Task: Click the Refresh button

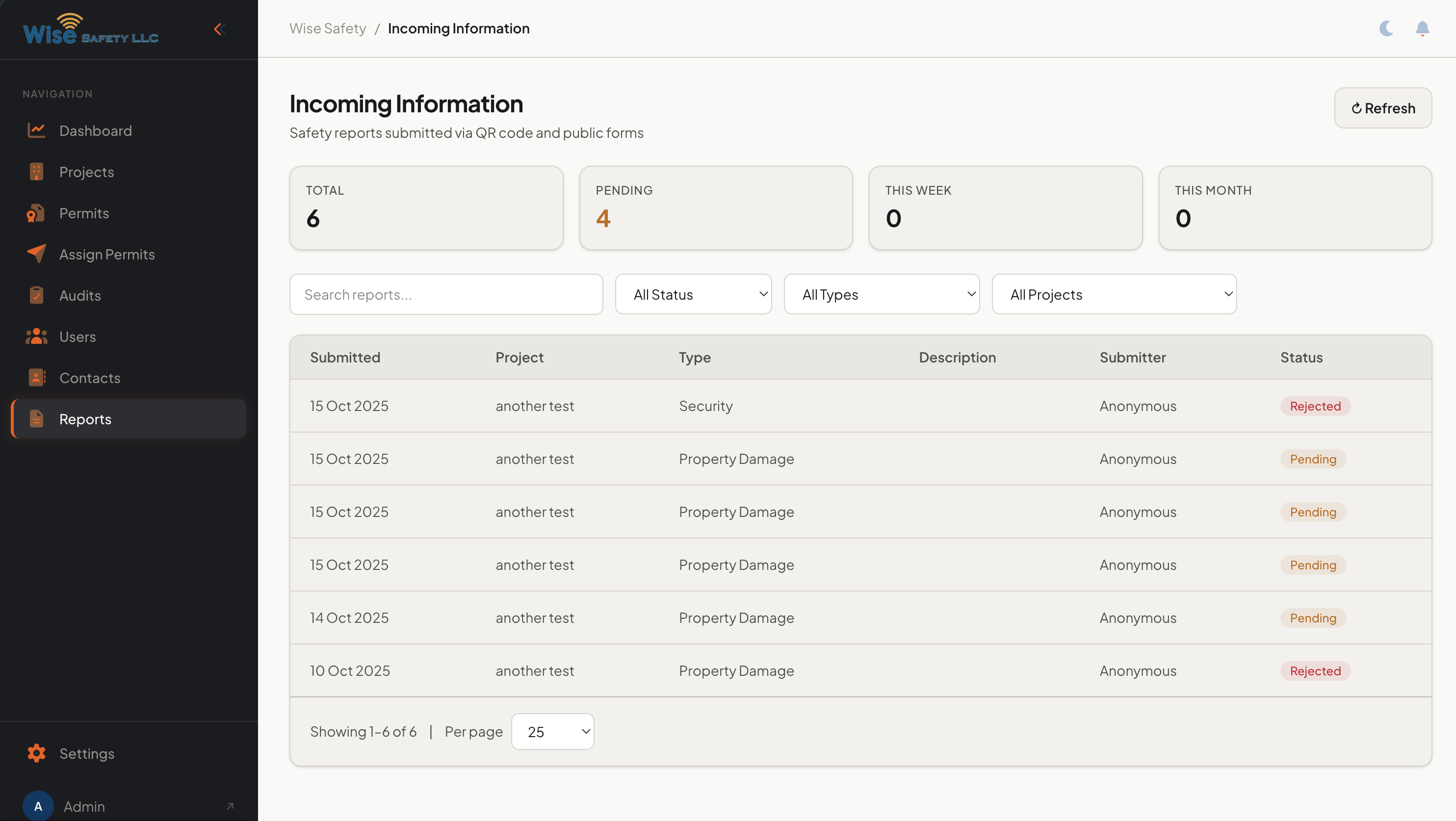Action: coord(1382,108)
